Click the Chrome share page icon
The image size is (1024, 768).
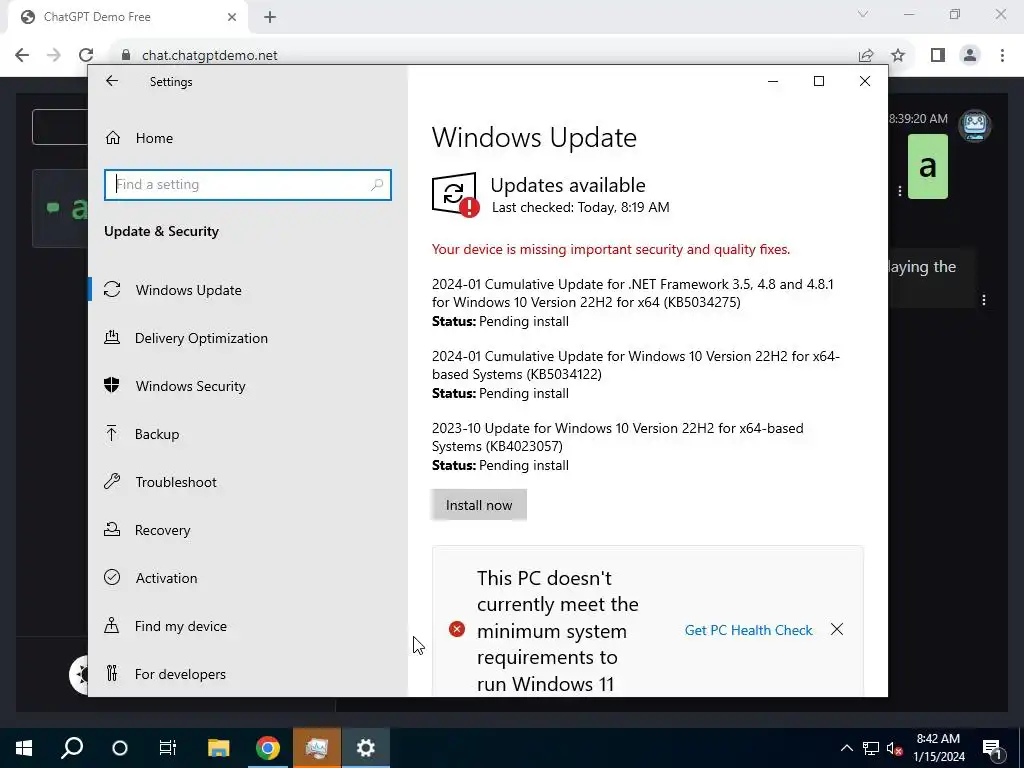click(866, 55)
